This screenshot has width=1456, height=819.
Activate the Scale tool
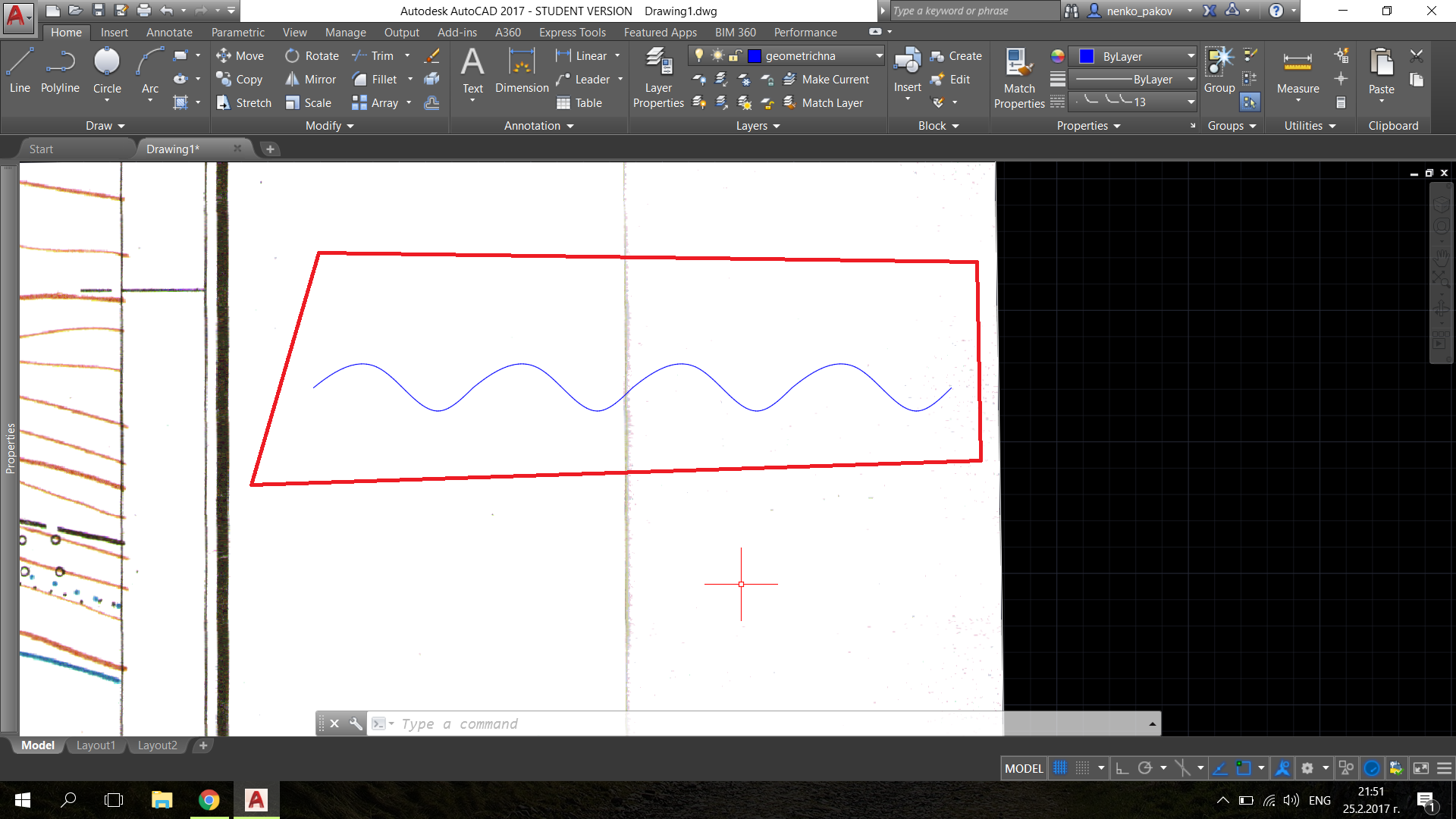(308, 103)
